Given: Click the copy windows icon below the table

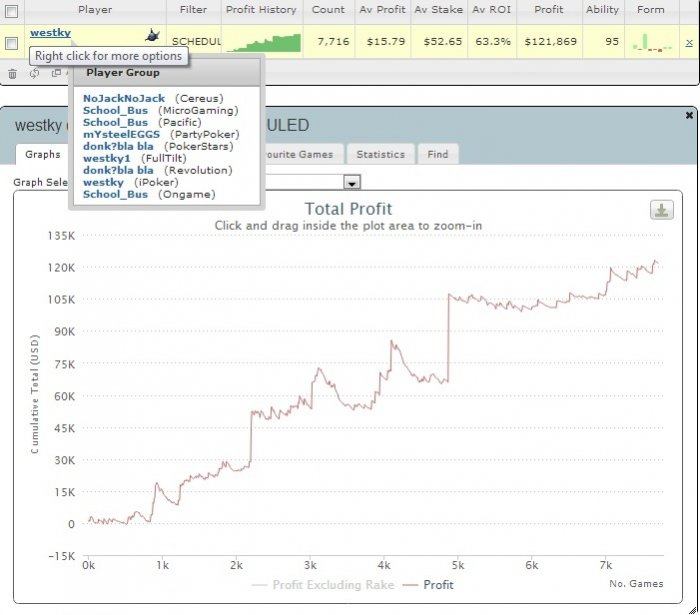Looking at the screenshot, I should click(x=56, y=73).
